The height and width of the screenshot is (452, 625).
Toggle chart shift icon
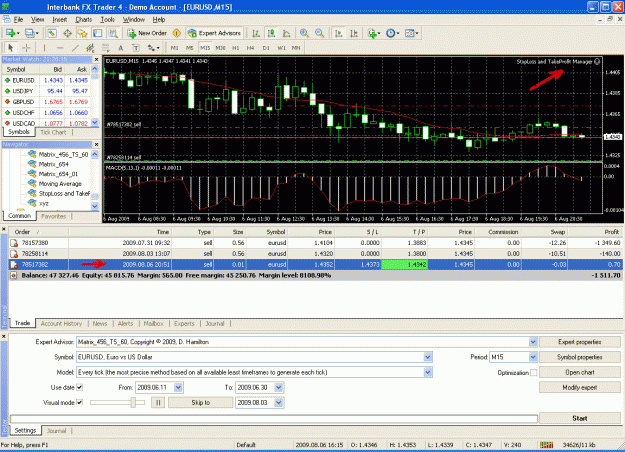coord(354,33)
